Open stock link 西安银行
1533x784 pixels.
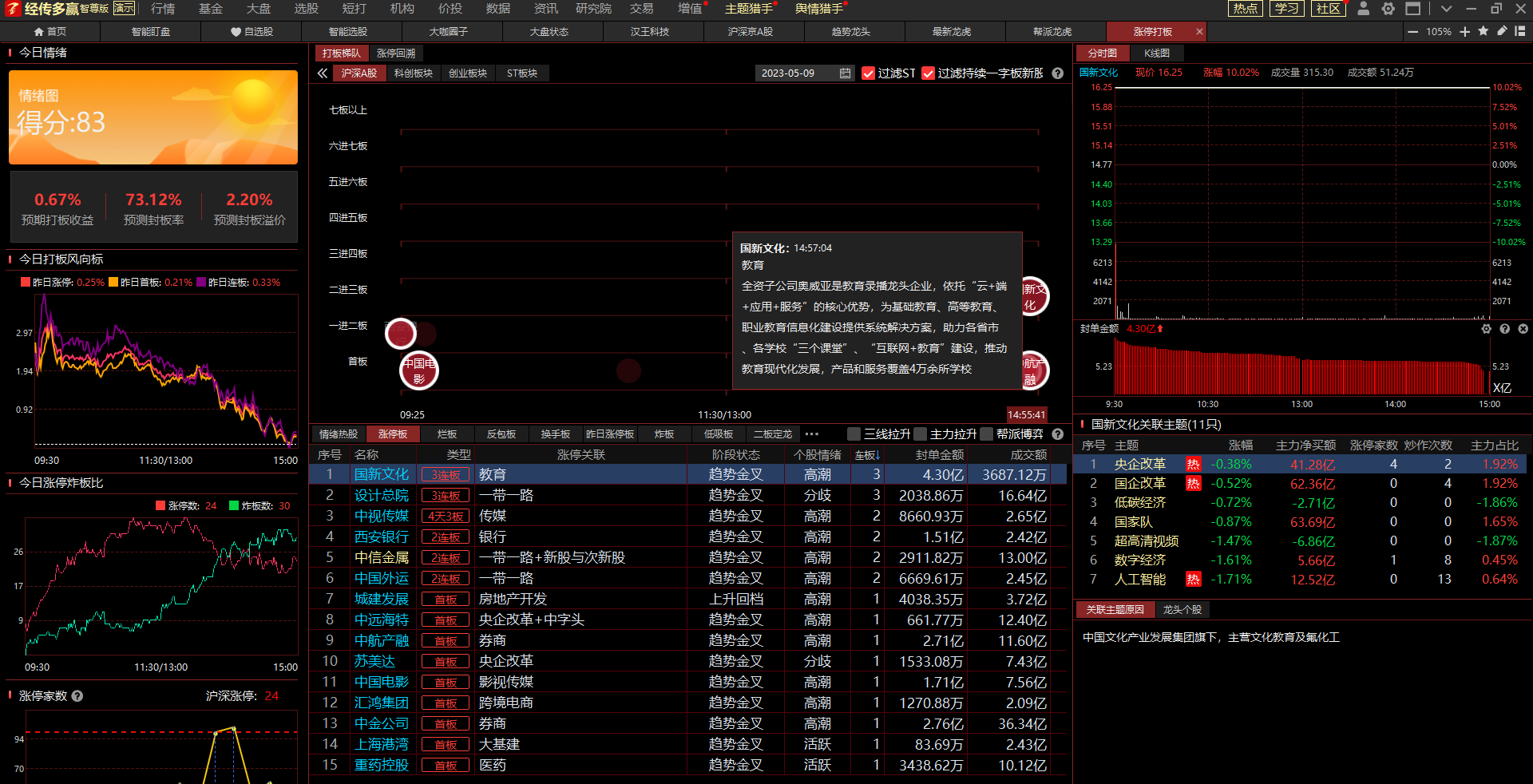point(382,537)
